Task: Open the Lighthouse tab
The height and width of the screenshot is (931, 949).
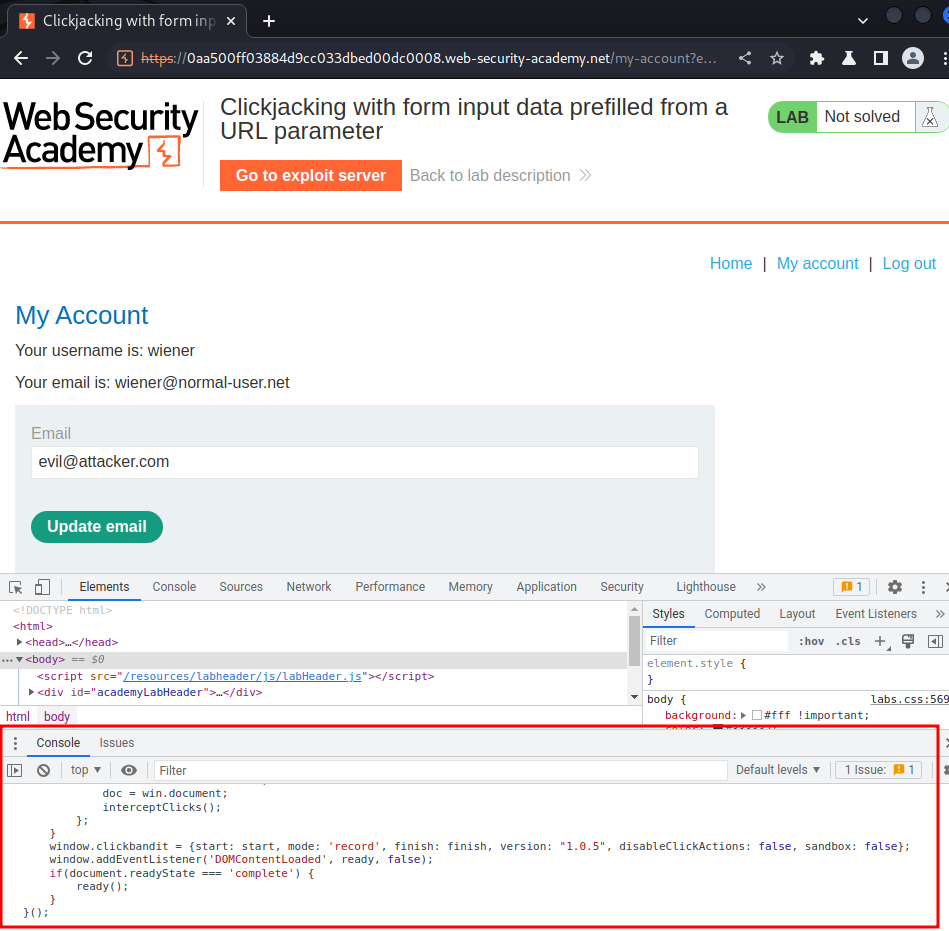Action: pyautogui.click(x=706, y=587)
